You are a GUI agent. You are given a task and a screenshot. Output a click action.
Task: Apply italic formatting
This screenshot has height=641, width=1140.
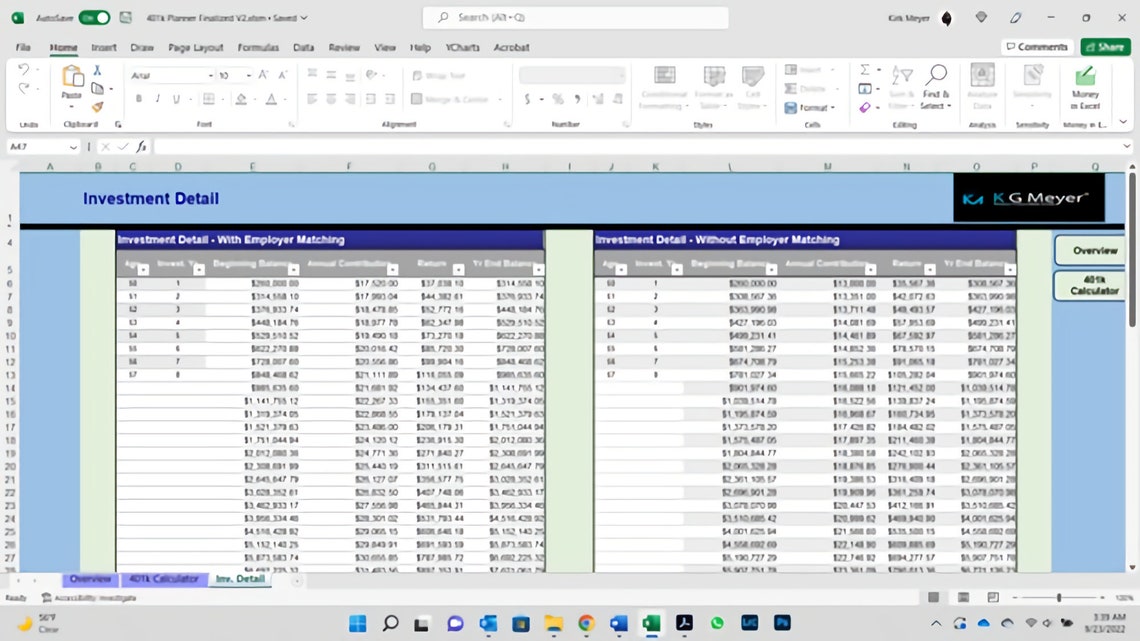click(157, 98)
